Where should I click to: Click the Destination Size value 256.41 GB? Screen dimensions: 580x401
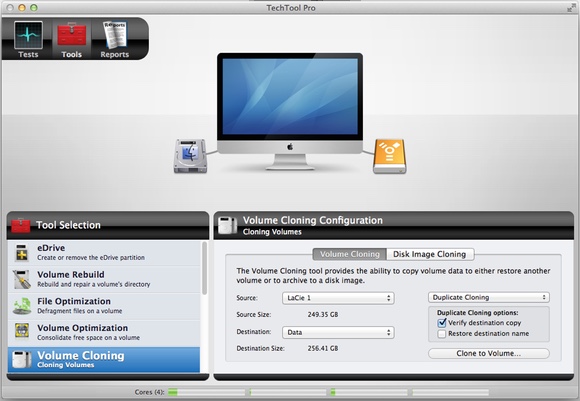(x=323, y=348)
